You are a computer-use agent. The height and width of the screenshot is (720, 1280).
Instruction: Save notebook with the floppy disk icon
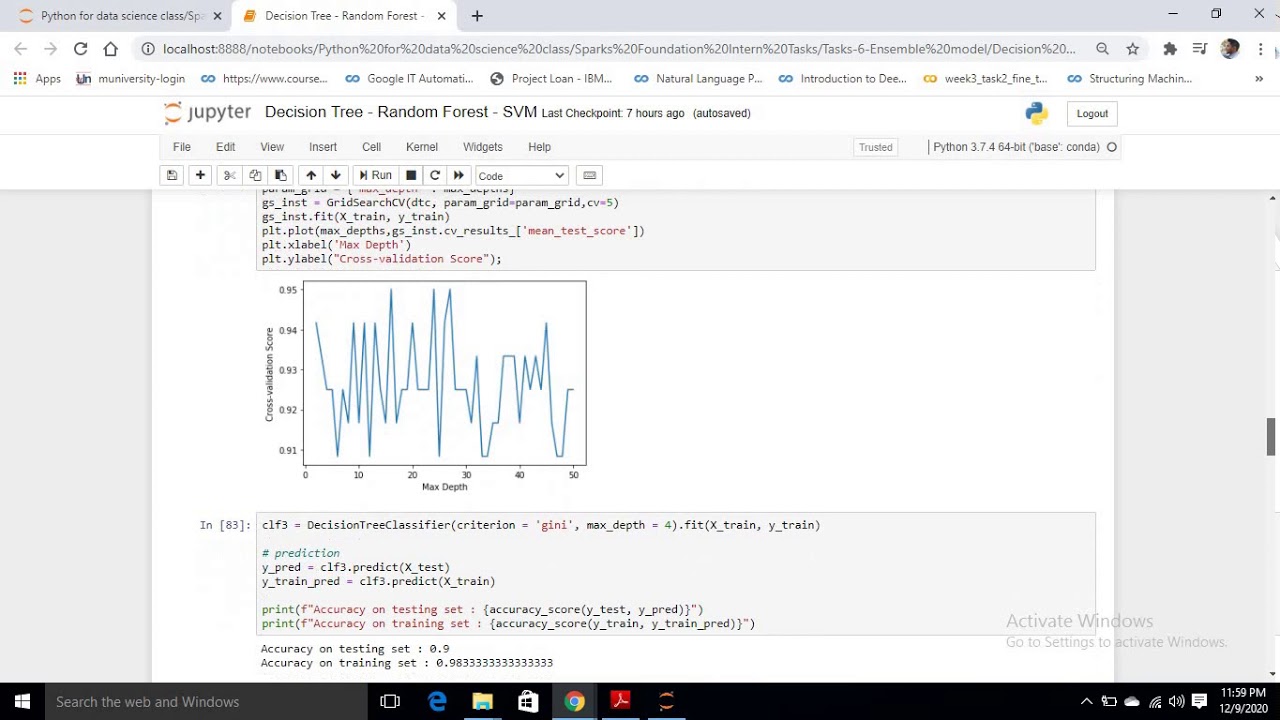(172, 175)
